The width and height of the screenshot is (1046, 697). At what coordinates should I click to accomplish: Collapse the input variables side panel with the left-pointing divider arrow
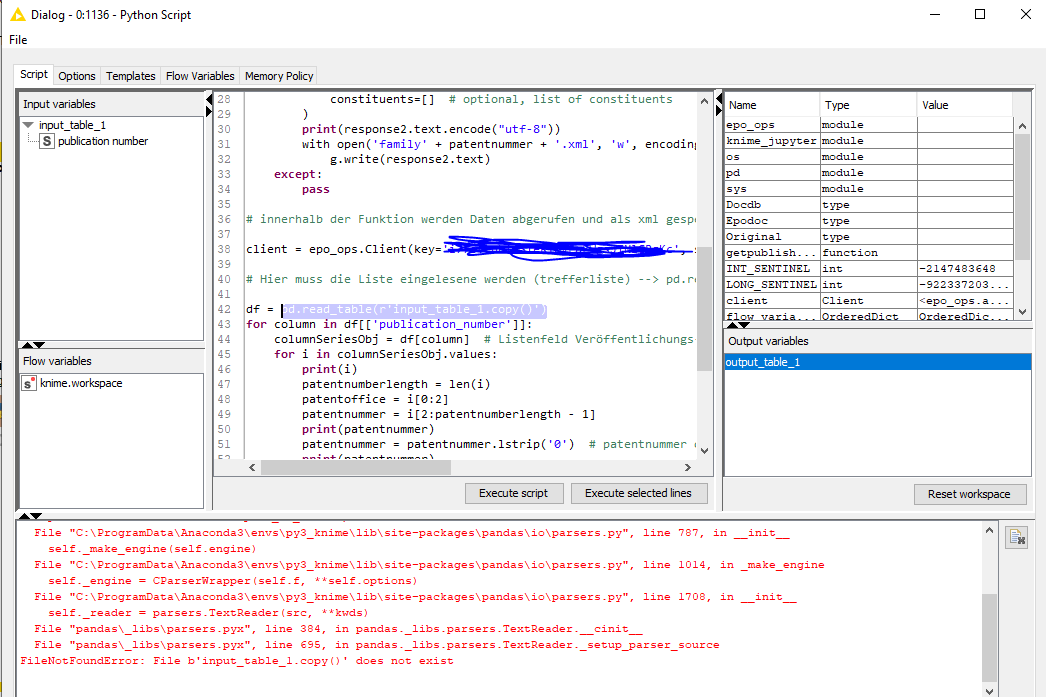pyautogui.click(x=209, y=100)
